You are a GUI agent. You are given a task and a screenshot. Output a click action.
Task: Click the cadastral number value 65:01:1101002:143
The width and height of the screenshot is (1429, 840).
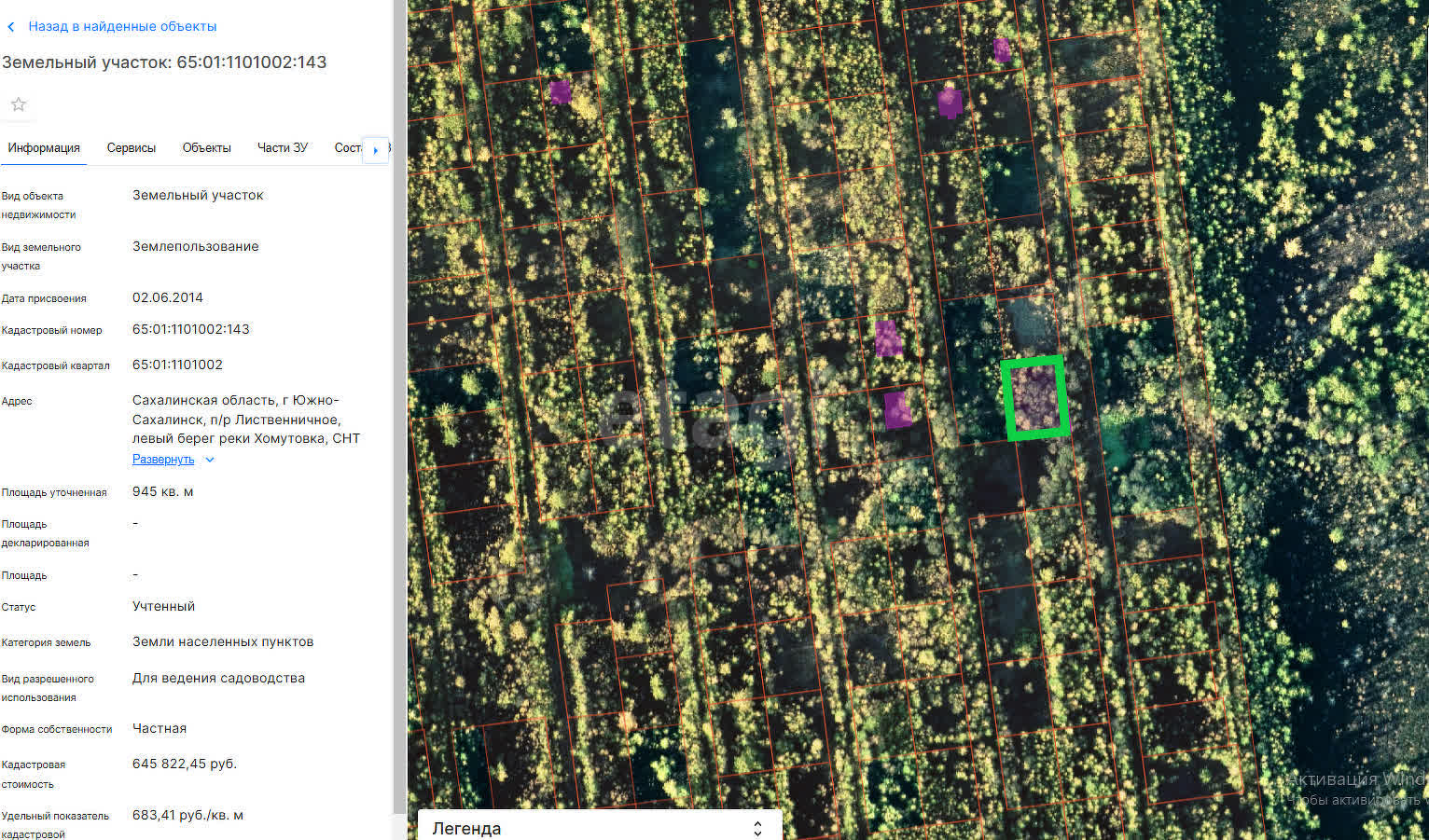[x=191, y=330]
